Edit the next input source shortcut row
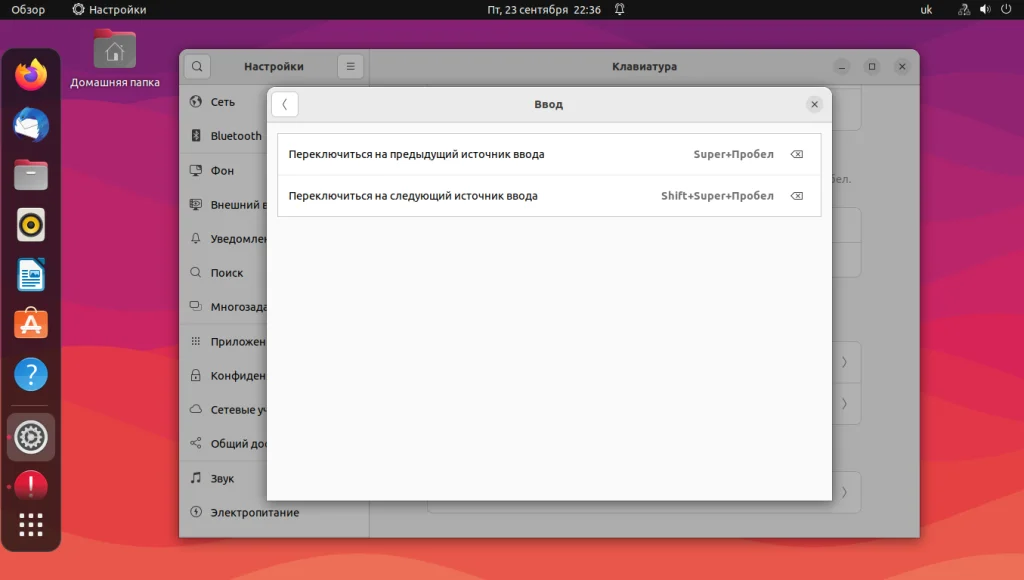 tap(549, 196)
